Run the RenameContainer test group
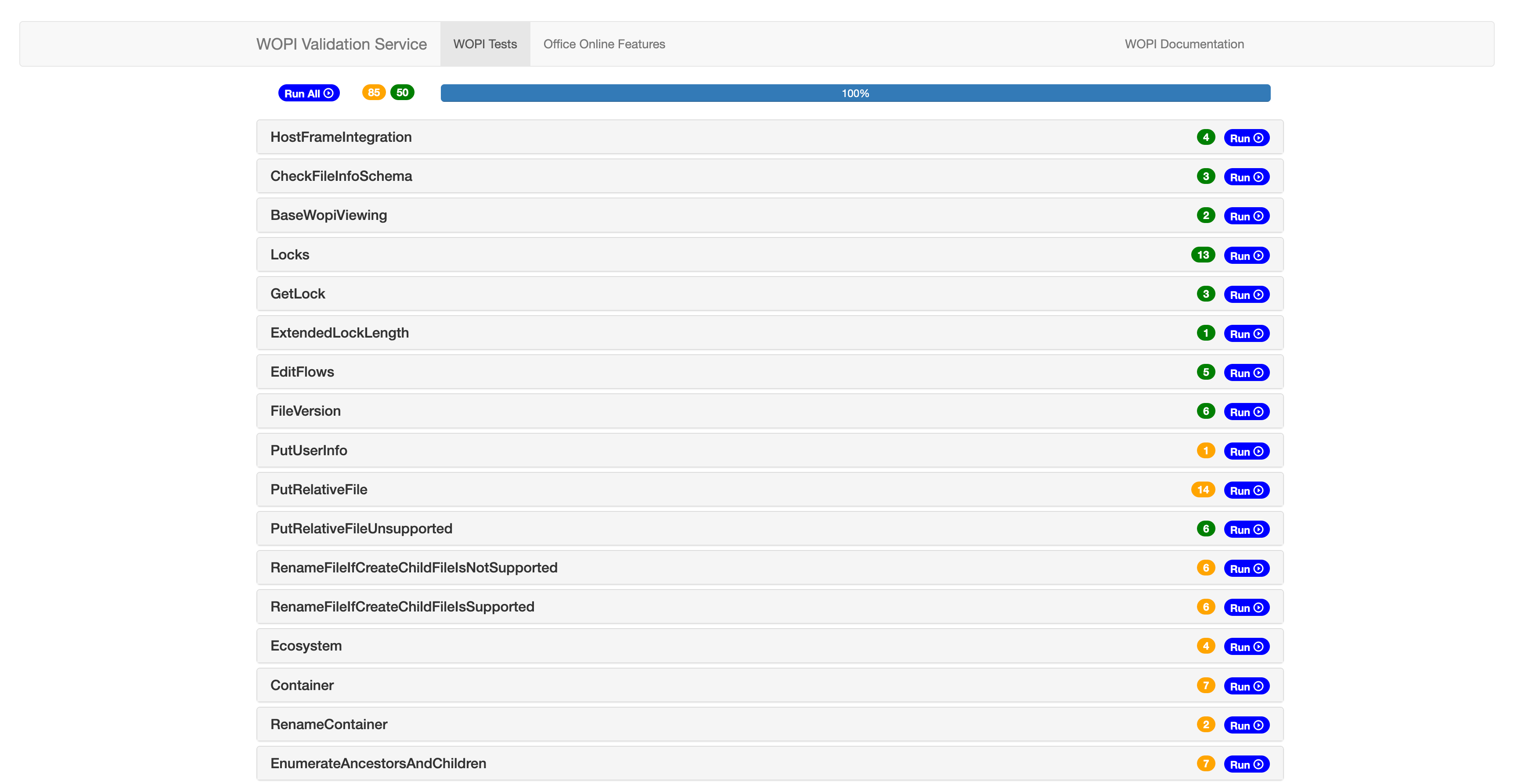The width and height of the screenshot is (1514, 784). pos(1246,725)
